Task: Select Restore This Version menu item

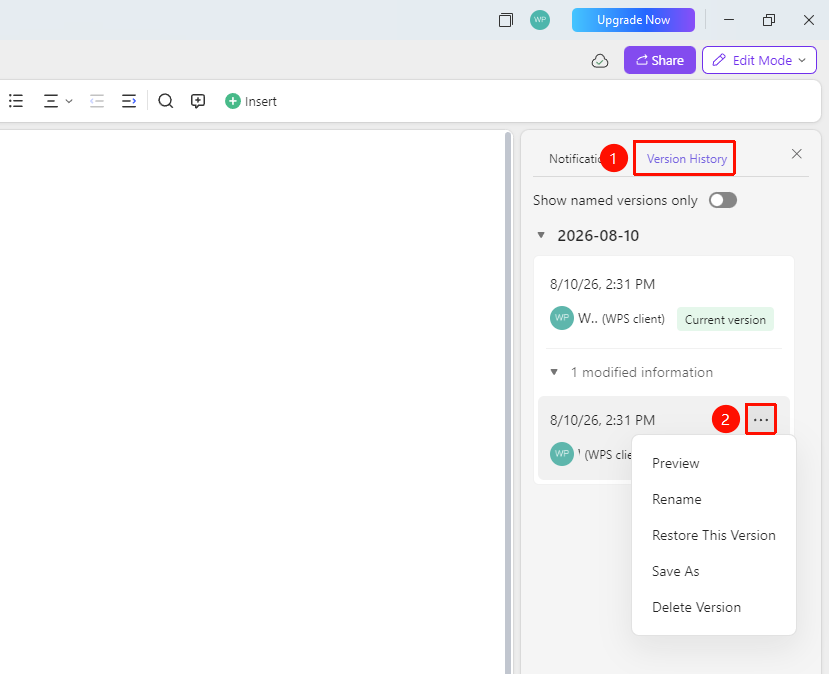Action: 713,535
